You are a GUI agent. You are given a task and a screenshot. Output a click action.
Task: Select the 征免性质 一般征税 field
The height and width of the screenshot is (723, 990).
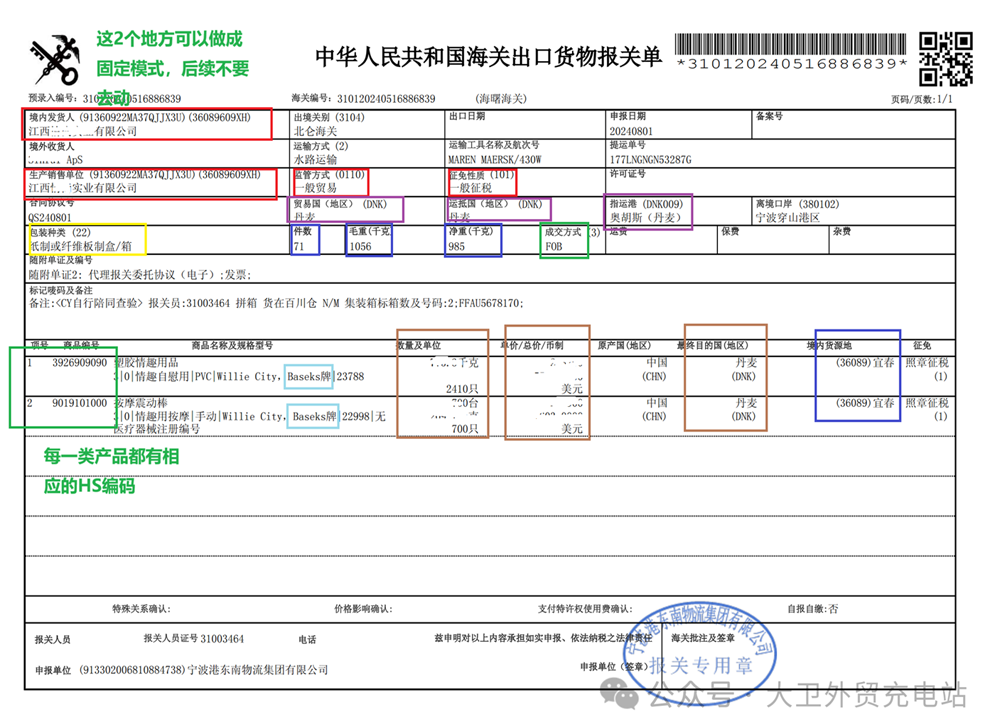(x=482, y=181)
